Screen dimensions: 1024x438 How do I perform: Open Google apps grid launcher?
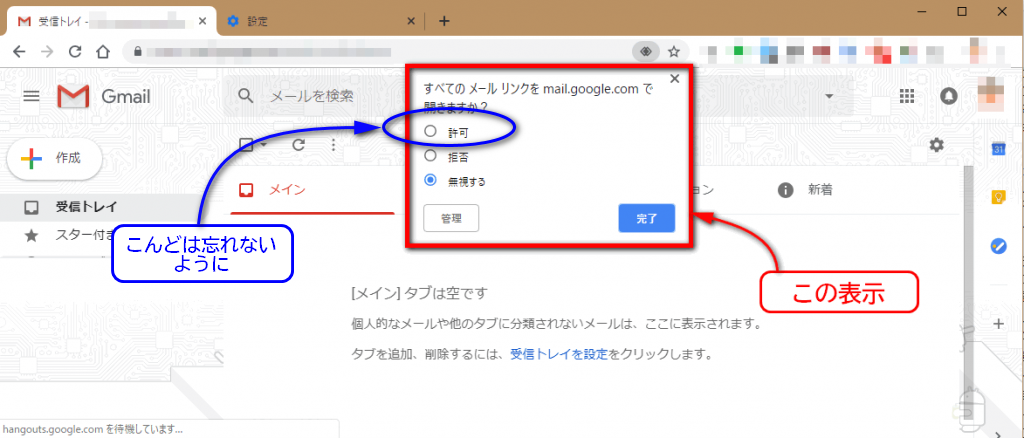point(908,96)
